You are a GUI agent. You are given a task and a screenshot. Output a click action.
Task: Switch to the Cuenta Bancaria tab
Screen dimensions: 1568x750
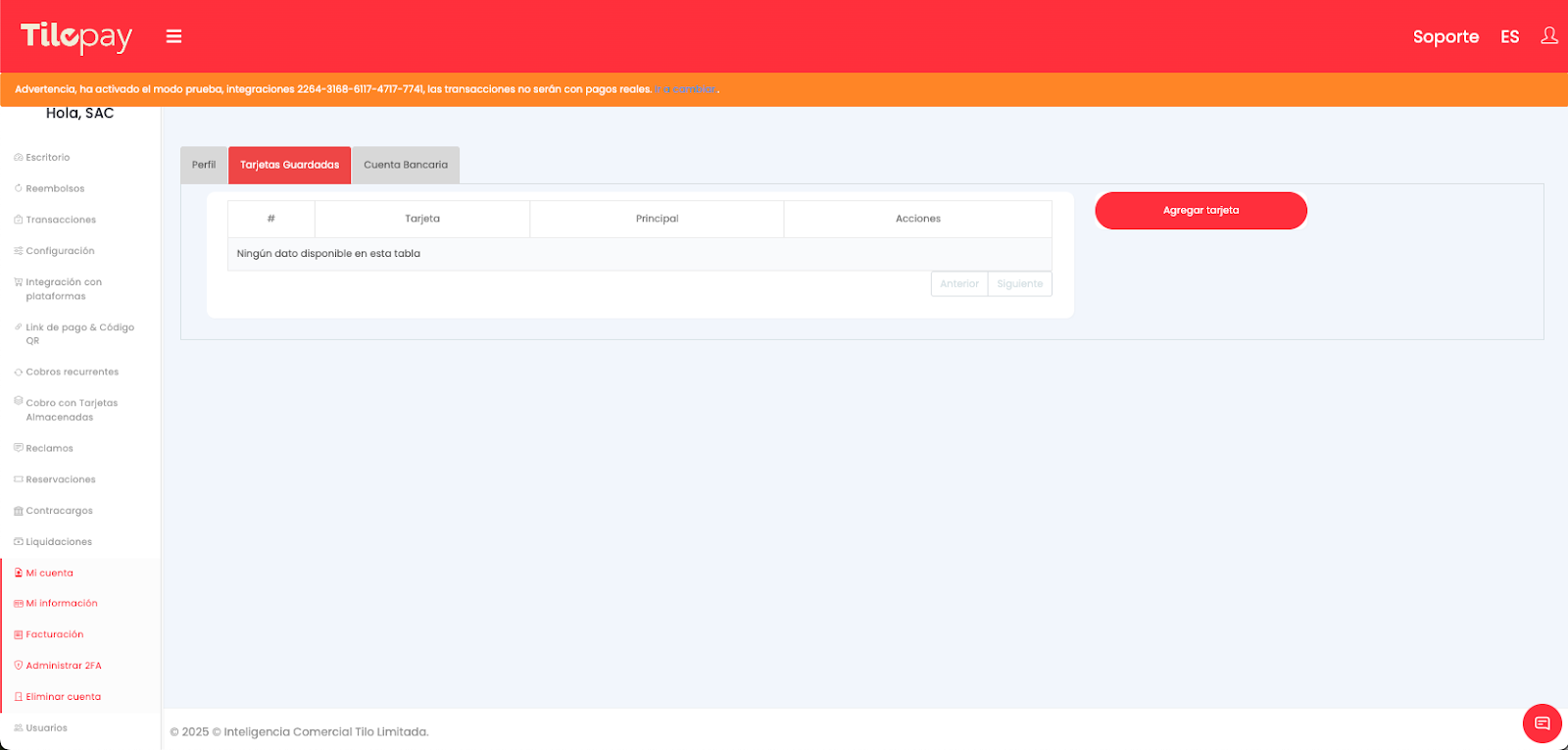(406, 165)
